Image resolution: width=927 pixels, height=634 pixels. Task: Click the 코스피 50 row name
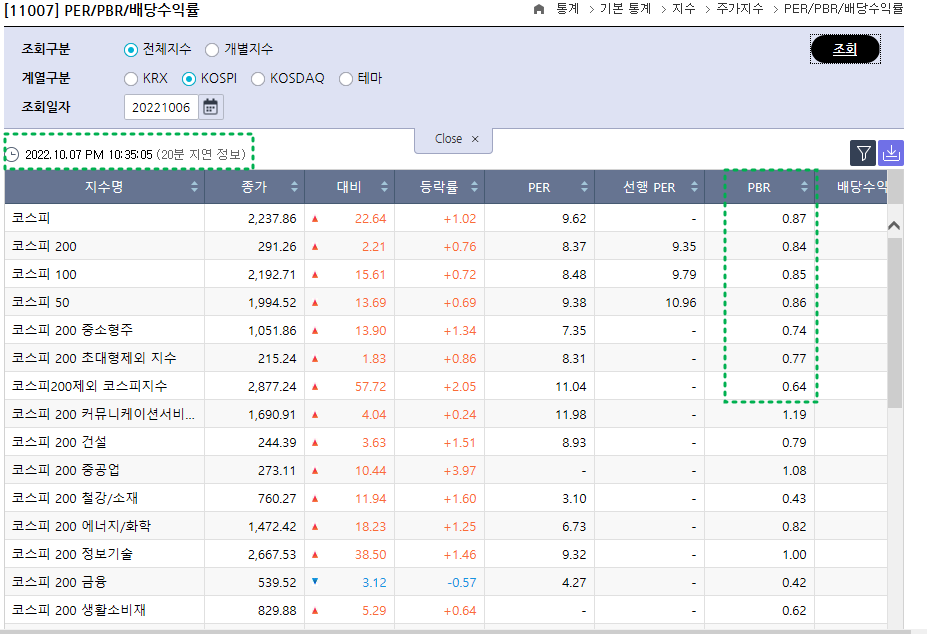[41, 302]
